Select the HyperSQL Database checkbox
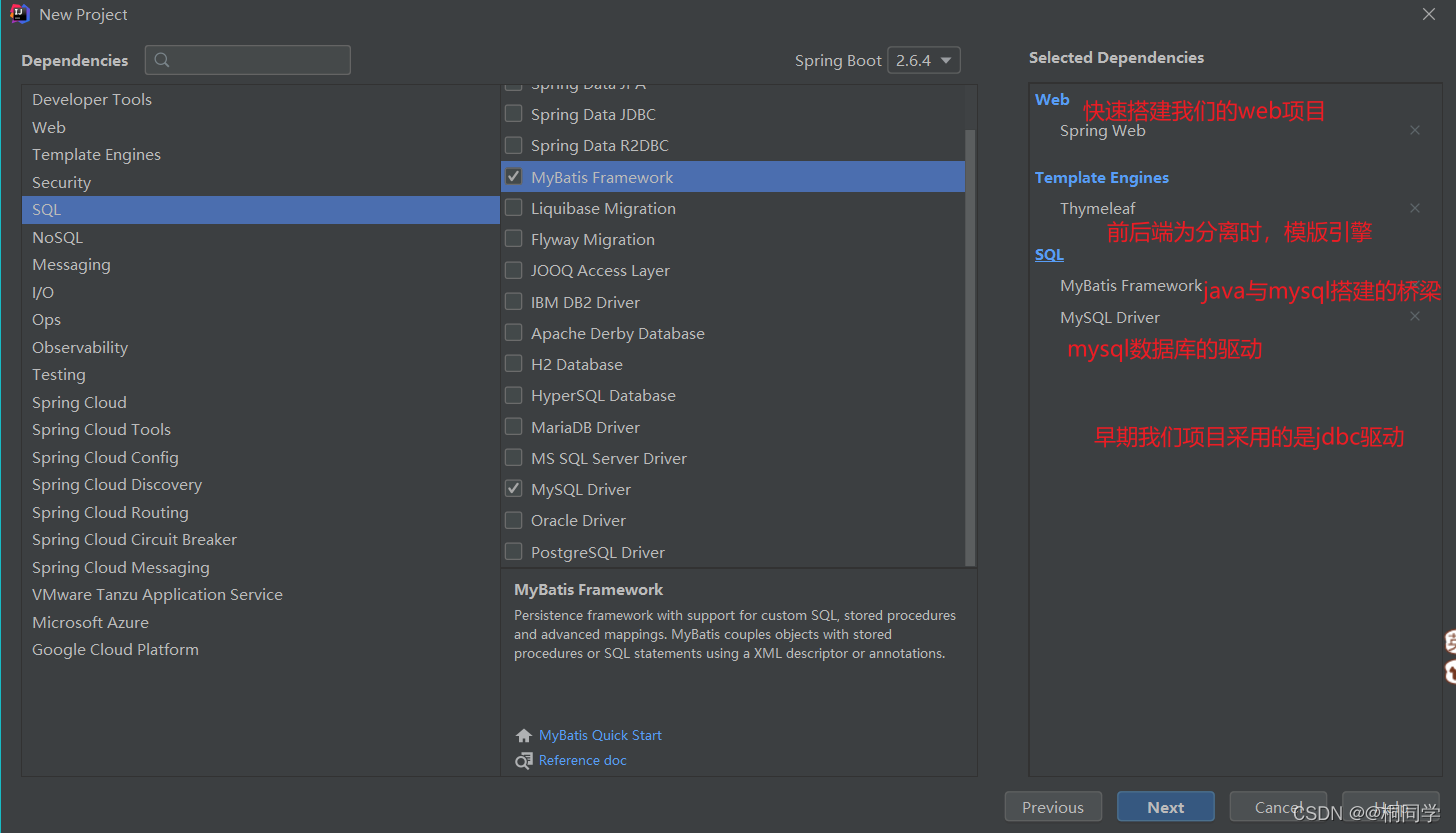The width and height of the screenshot is (1456, 833). point(513,395)
